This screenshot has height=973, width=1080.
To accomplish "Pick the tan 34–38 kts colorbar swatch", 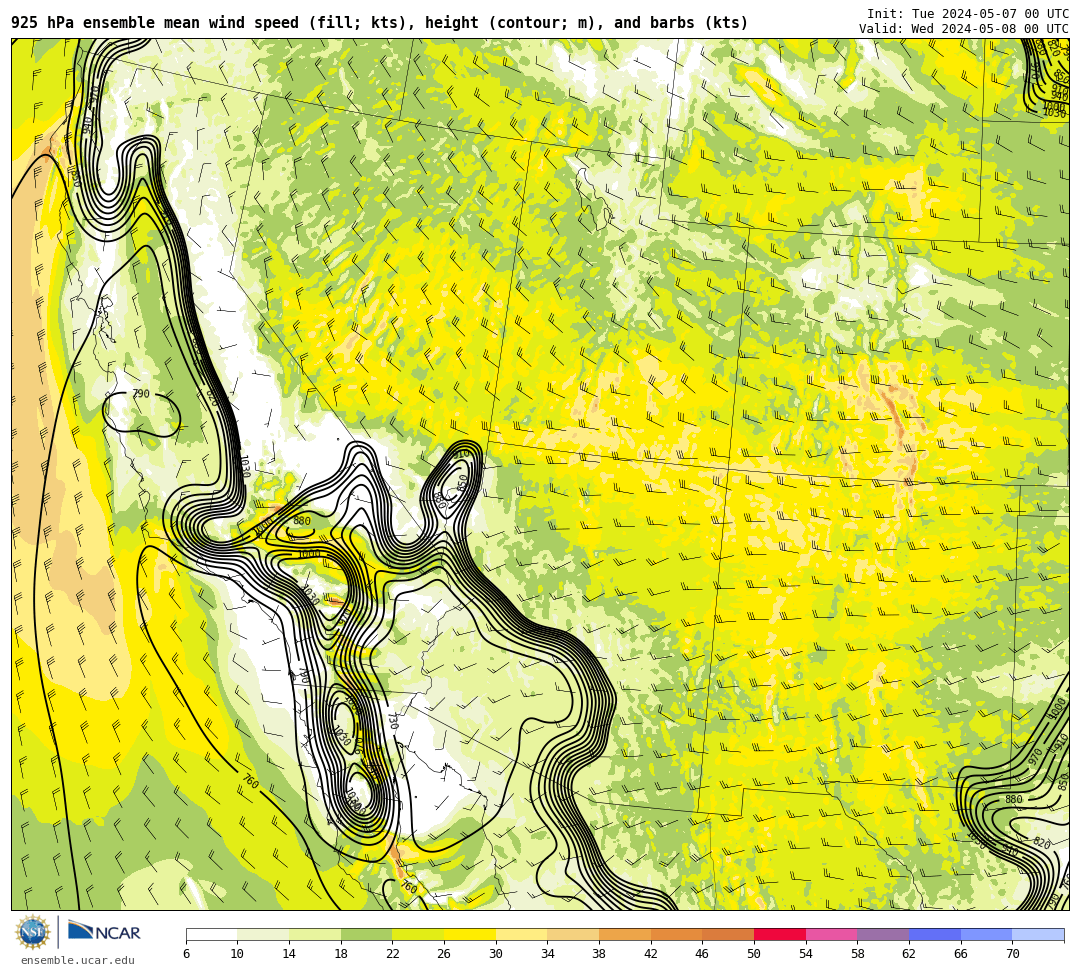I will (x=573, y=934).
